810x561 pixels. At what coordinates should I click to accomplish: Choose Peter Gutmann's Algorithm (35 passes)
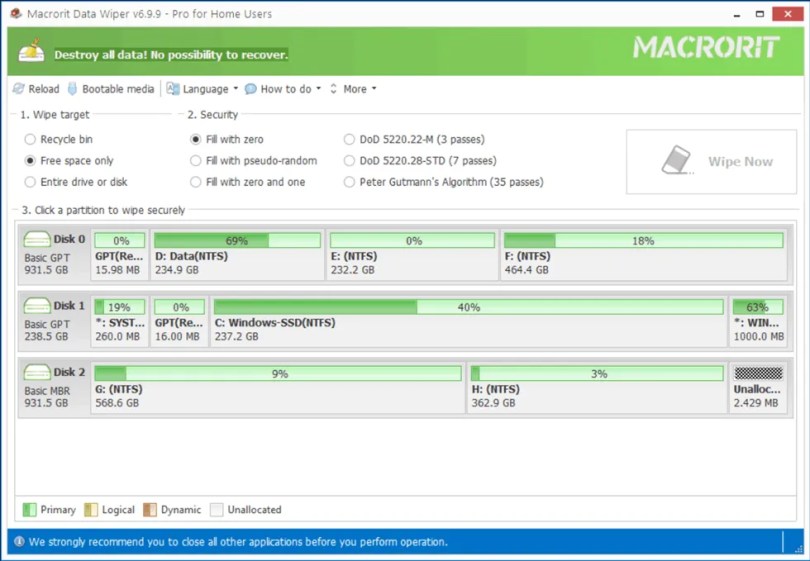[x=349, y=182]
